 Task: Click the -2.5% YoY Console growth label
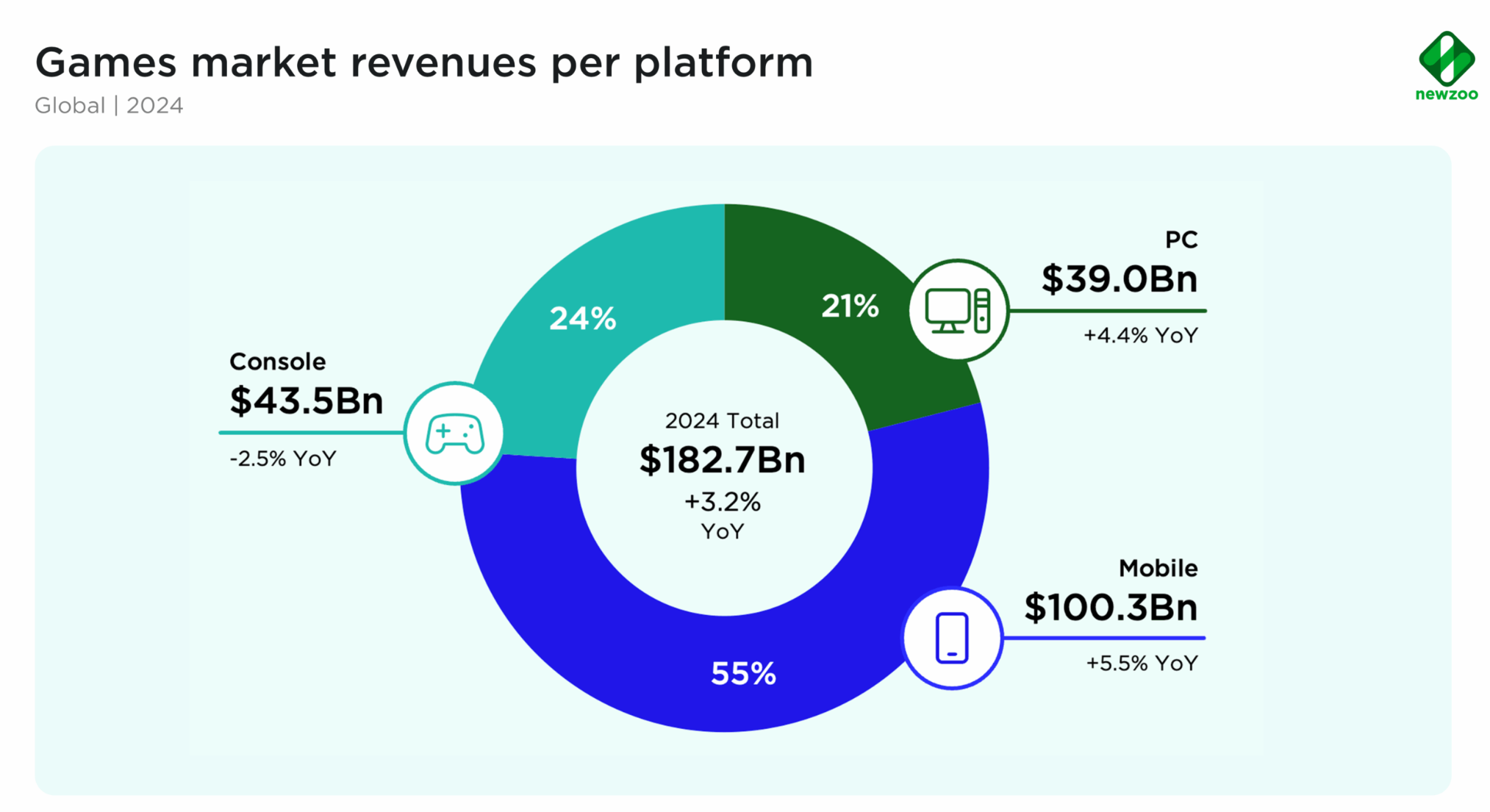pos(283,459)
